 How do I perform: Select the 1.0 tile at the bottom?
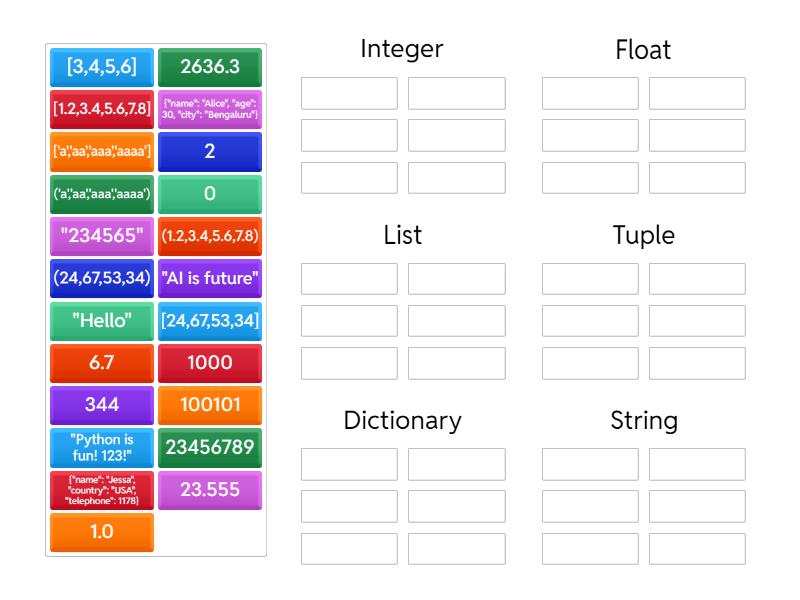point(101,533)
